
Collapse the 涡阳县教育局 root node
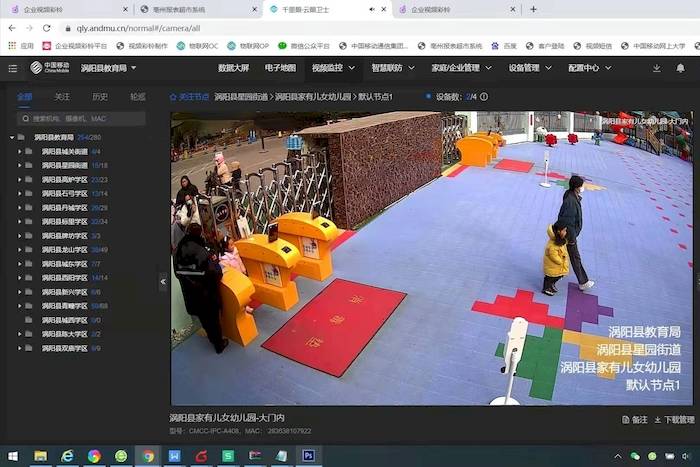point(12,138)
